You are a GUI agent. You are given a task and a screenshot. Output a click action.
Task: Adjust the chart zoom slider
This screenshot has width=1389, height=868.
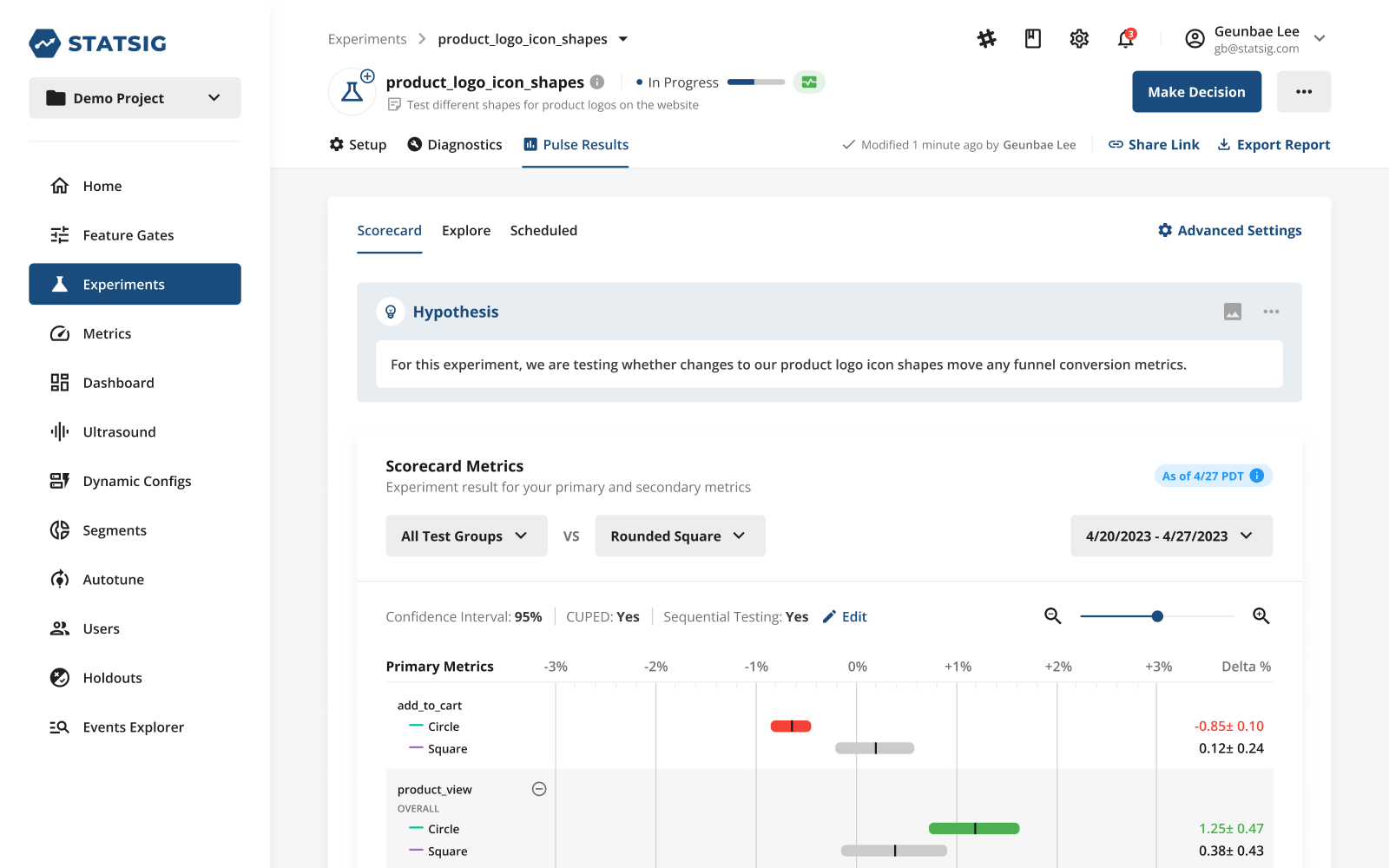(1156, 616)
